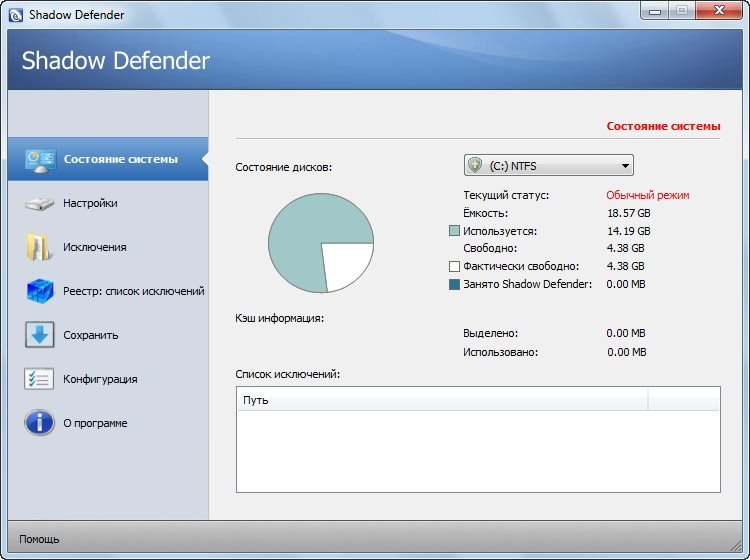Close the Shadow Defender window

719,11
